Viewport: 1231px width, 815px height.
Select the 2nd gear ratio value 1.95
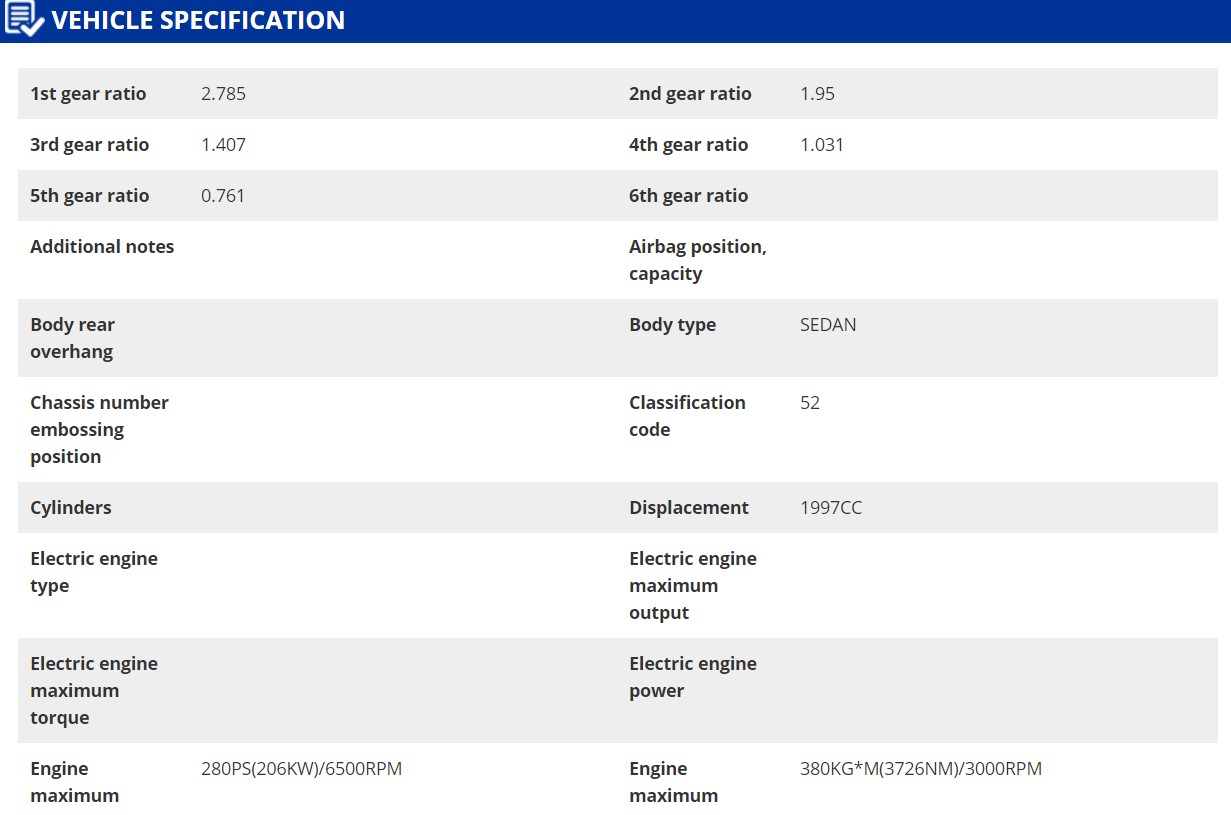(x=817, y=94)
